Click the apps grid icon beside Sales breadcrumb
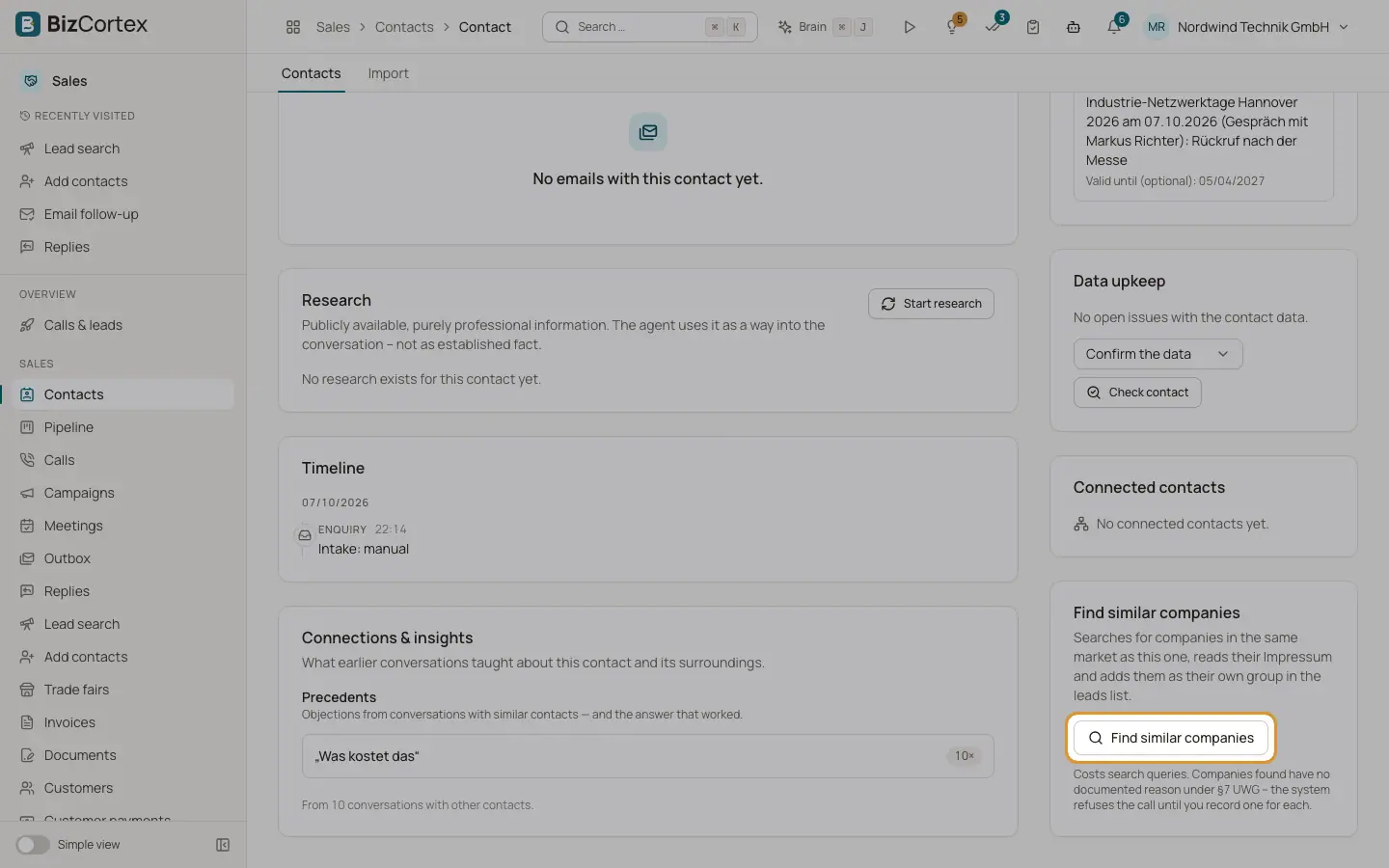Screen dimensions: 1389x868 tap(293, 27)
